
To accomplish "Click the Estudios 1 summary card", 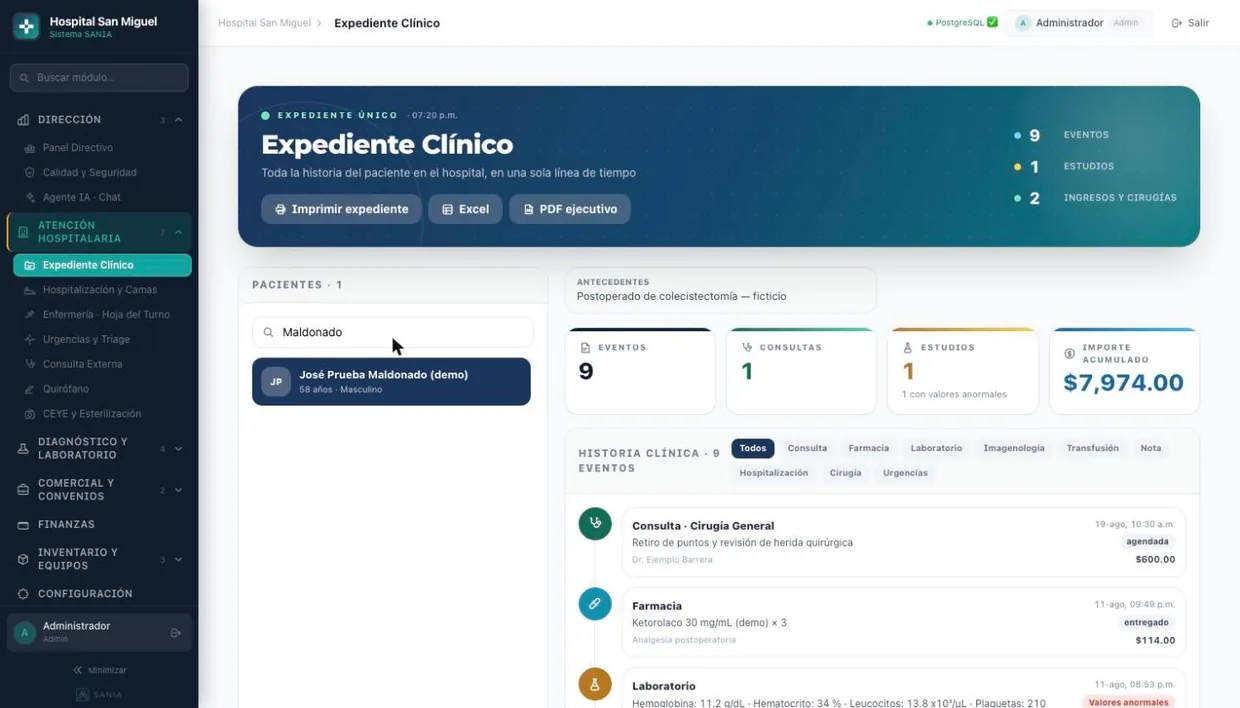I will (x=962, y=371).
